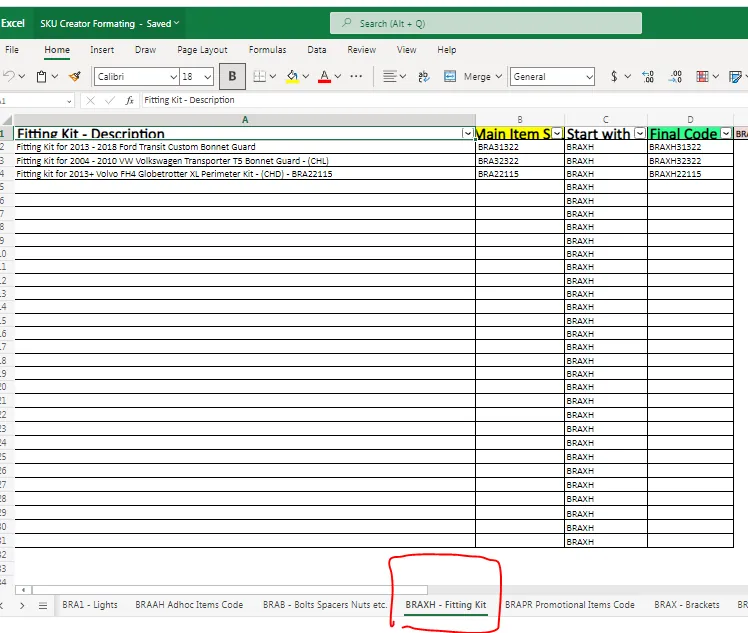Viewport: 748px width, 633px height.
Task: Open filter dropdown for Main Item column
Action: 557,134
